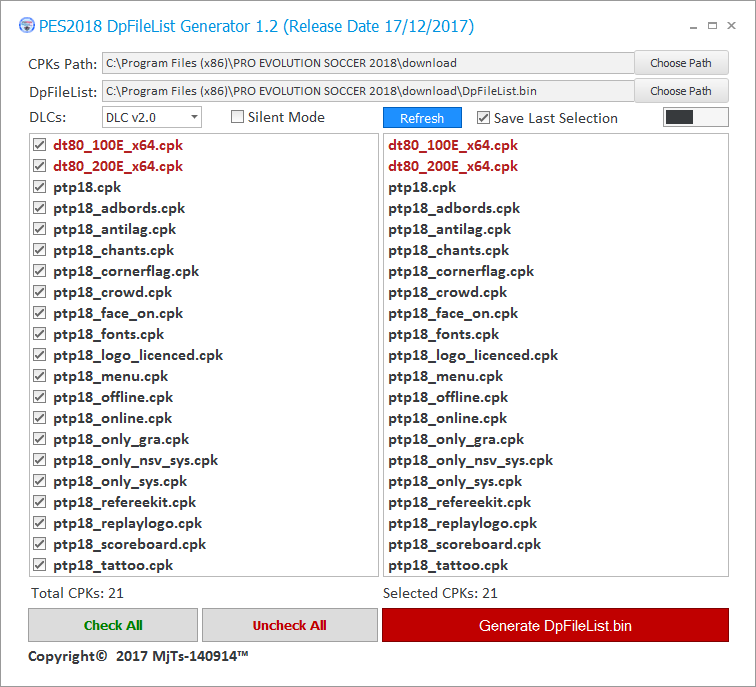Click the red Uncheck All button
756x687 pixels.
pos(289,625)
